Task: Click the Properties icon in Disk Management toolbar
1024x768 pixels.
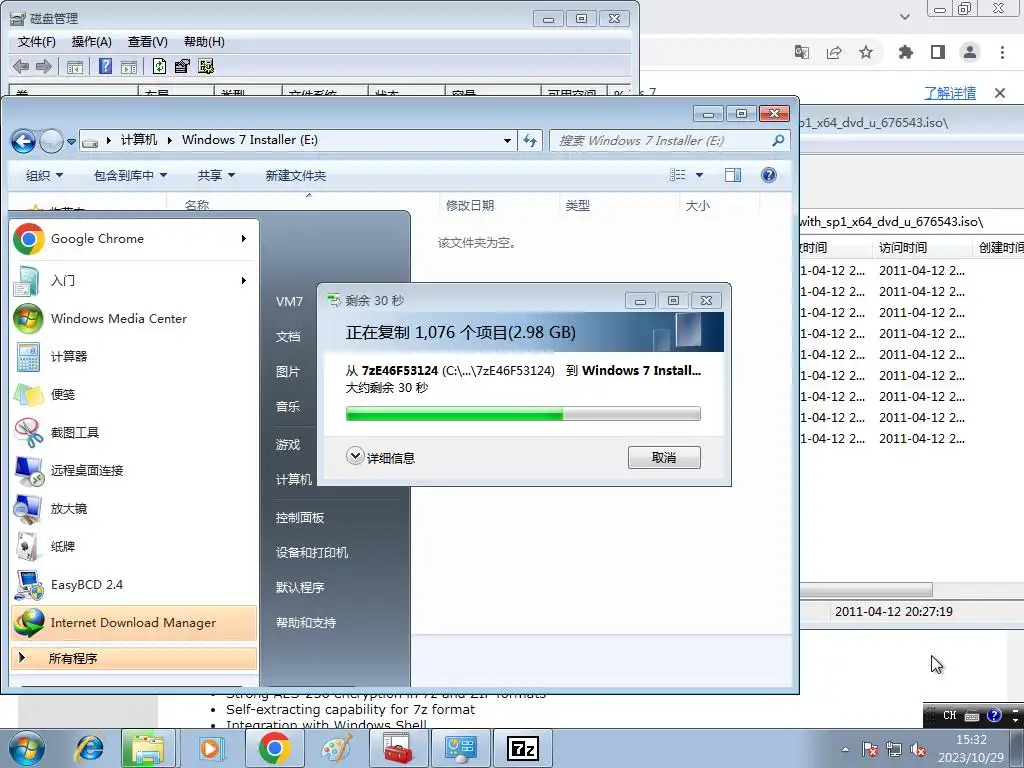Action: click(182, 66)
